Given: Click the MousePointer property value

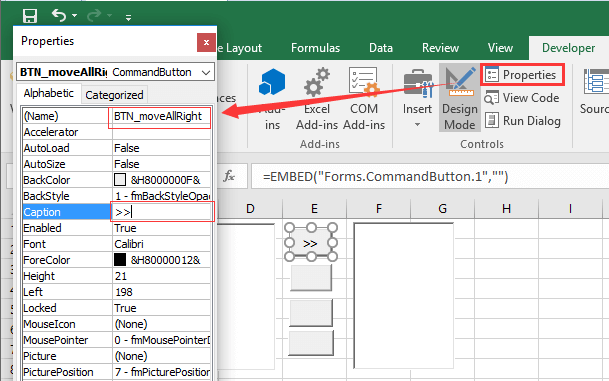Looking at the screenshot, I should pos(161,340).
